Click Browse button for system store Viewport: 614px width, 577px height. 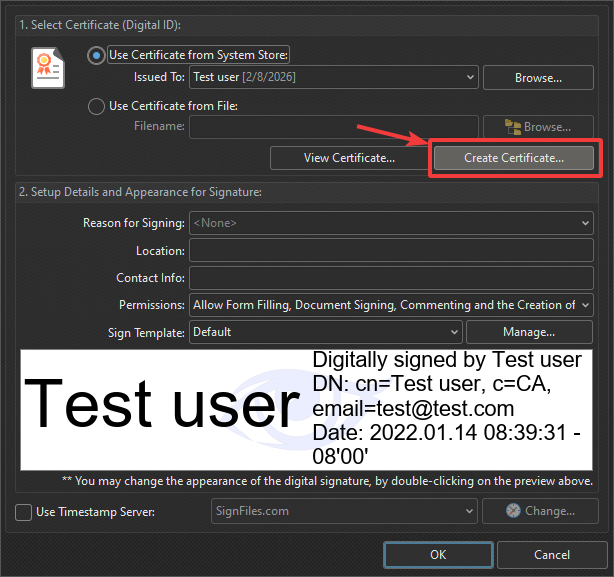[538, 77]
